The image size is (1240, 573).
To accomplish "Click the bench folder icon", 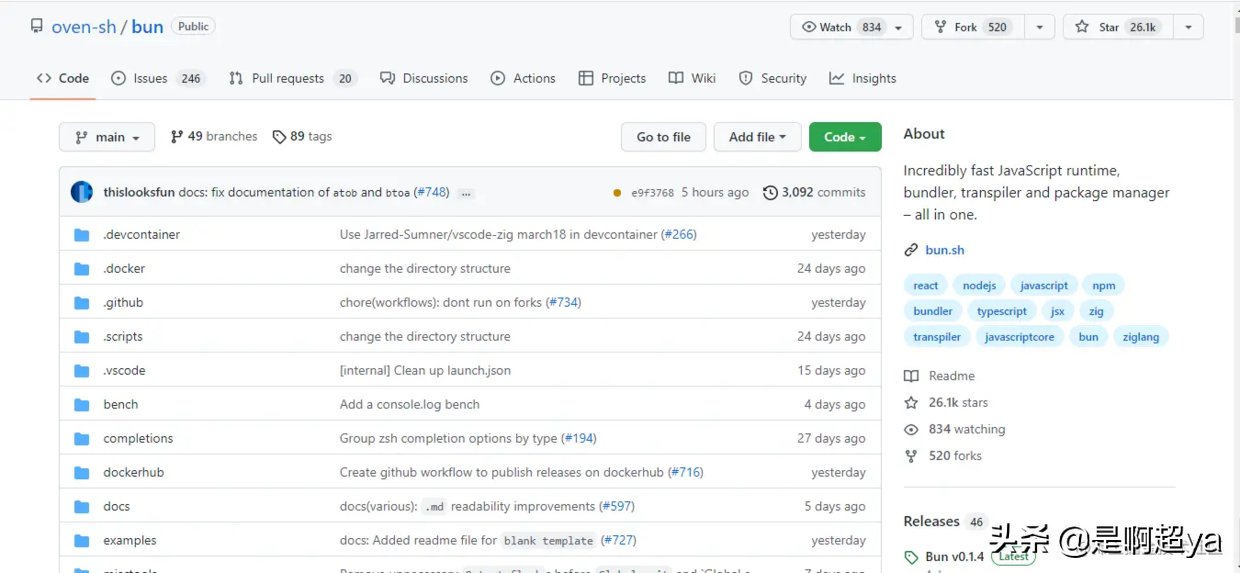I will tap(82, 405).
